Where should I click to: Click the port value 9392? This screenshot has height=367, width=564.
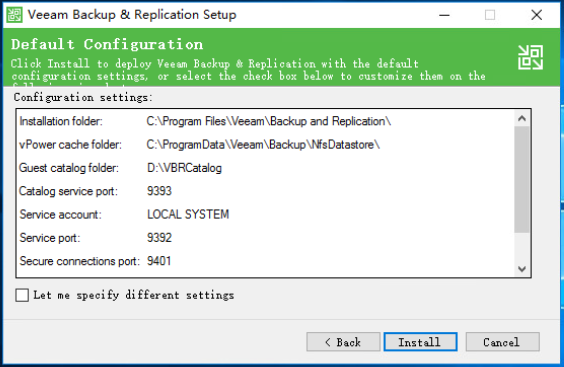[x=159, y=238]
